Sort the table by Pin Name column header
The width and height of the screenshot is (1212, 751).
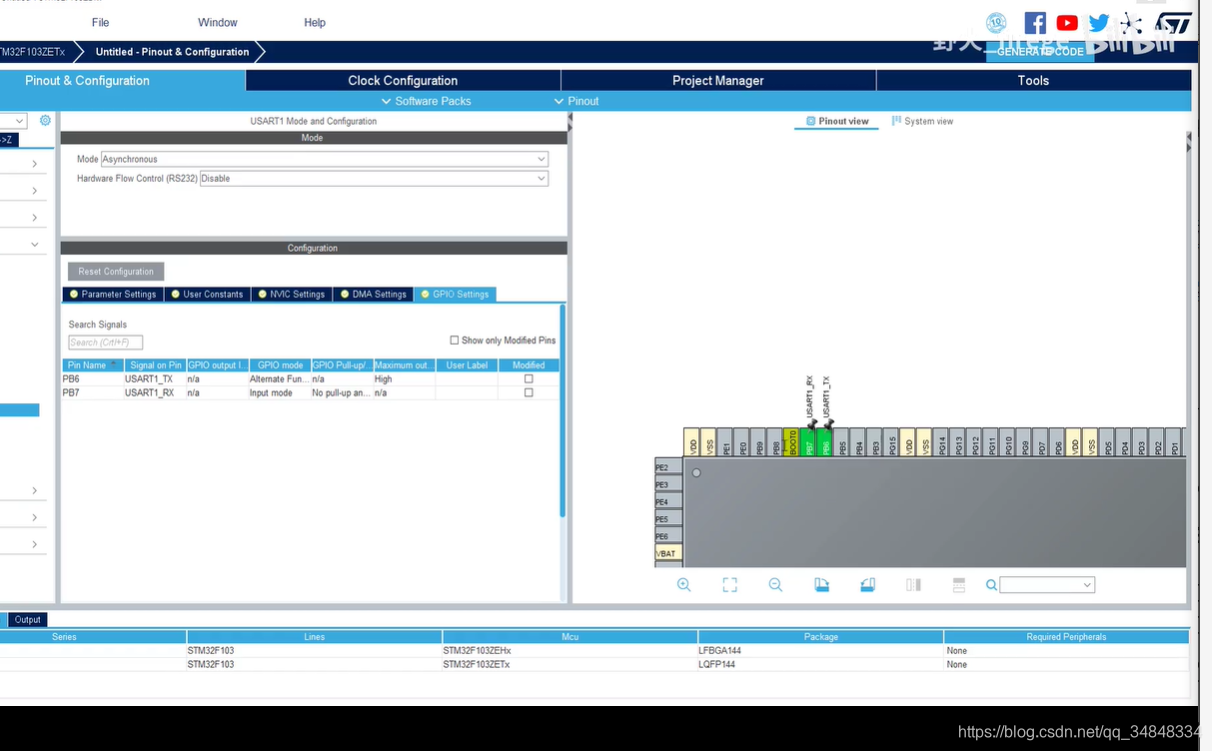(92, 365)
